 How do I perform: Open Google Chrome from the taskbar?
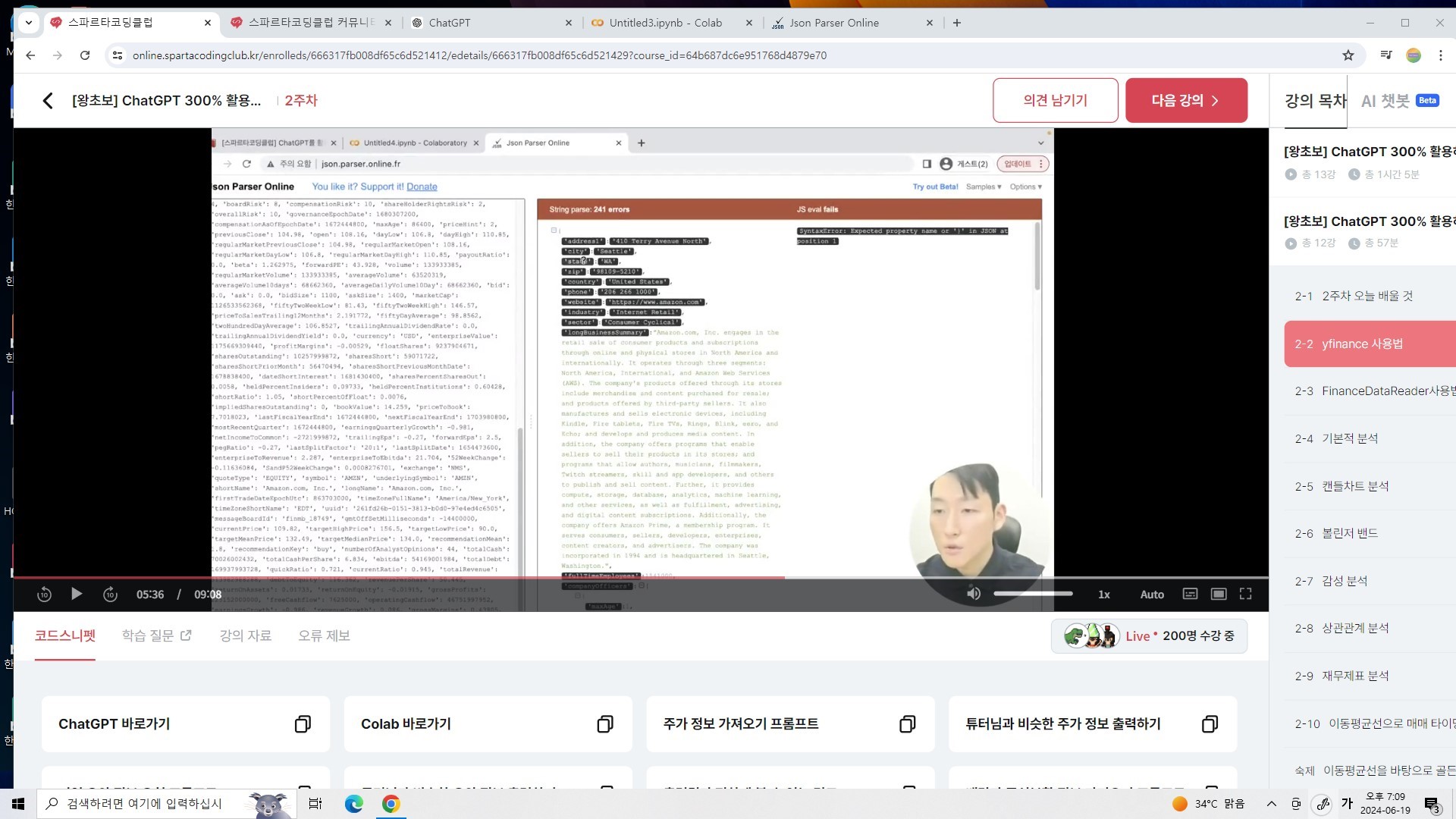pos(391,804)
